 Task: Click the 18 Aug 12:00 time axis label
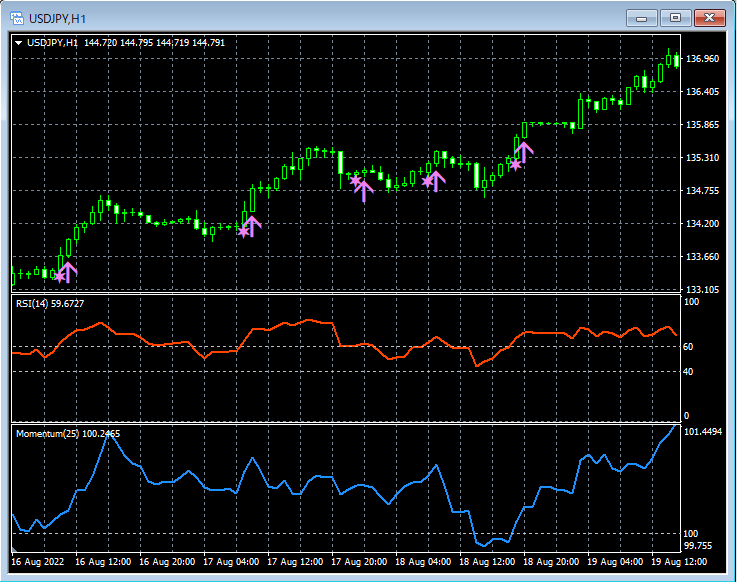tap(488, 562)
